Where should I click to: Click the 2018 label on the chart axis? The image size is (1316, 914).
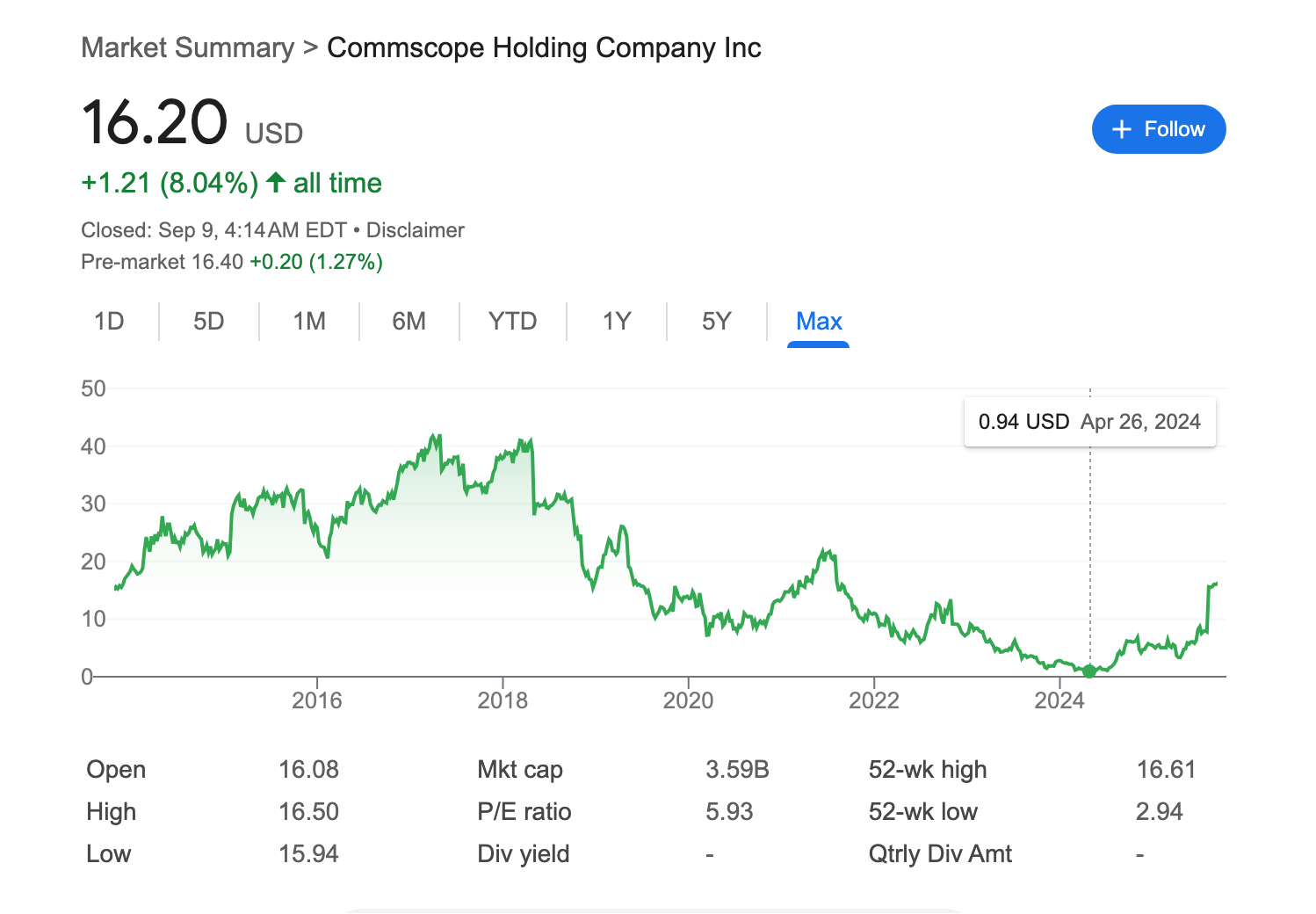point(503,700)
